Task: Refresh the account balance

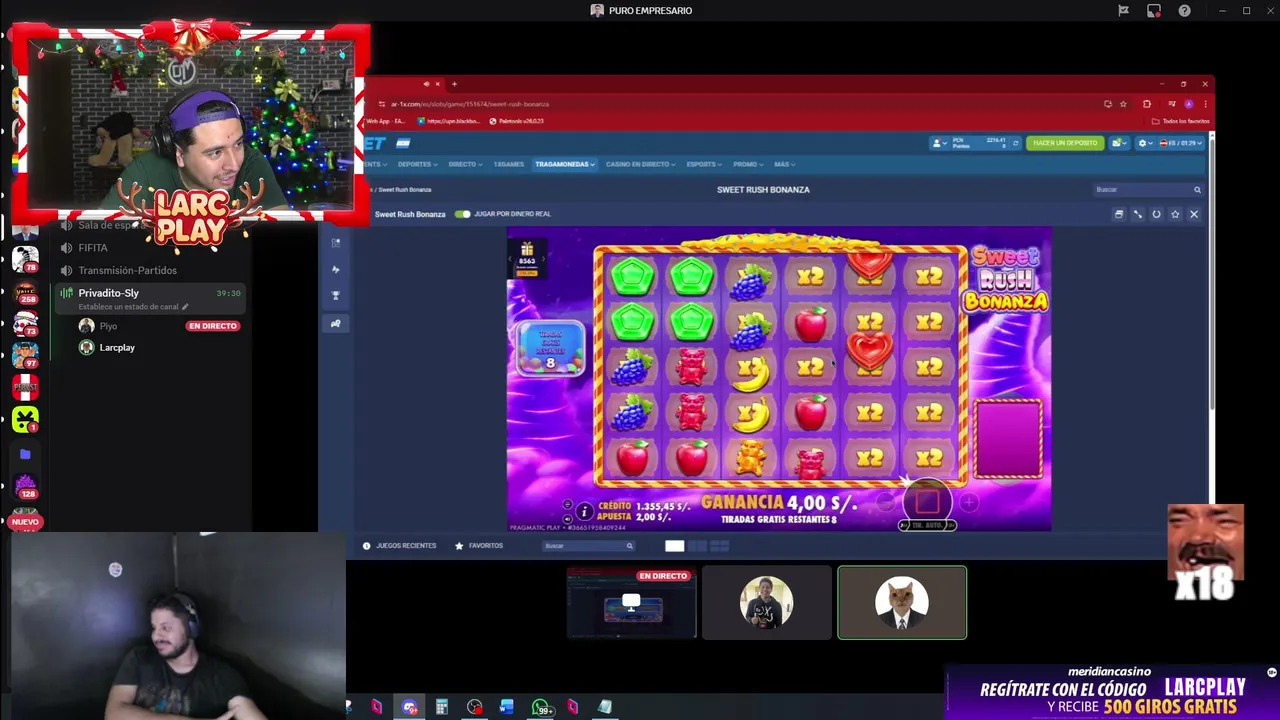Action: click(1015, 143)
